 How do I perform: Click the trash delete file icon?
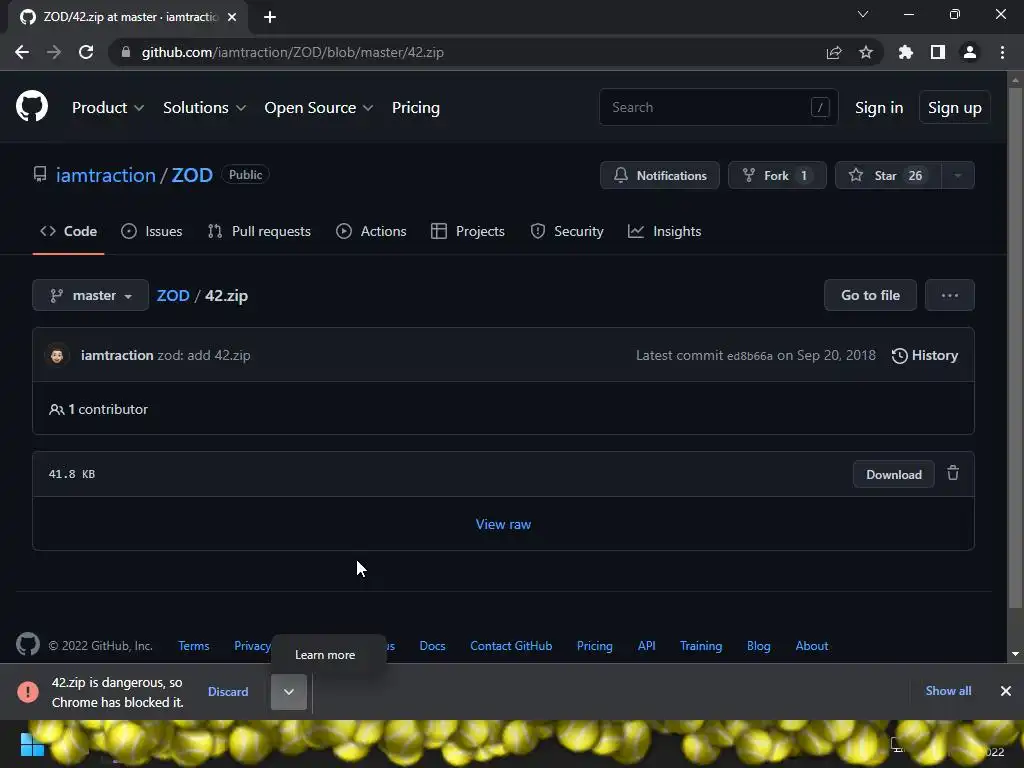coord(953,473)
